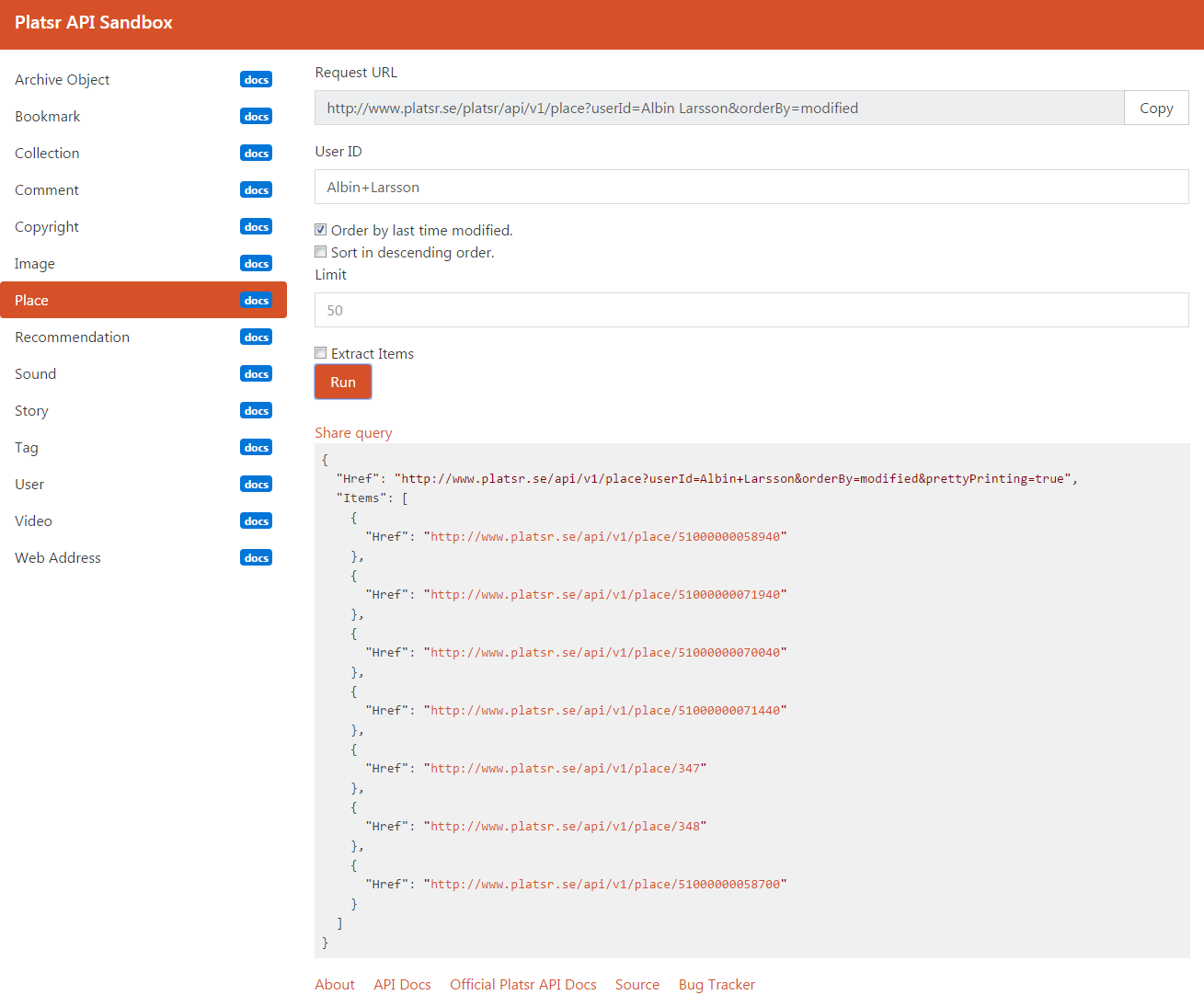
Task: Run the API query
Action: coord(343,382)
